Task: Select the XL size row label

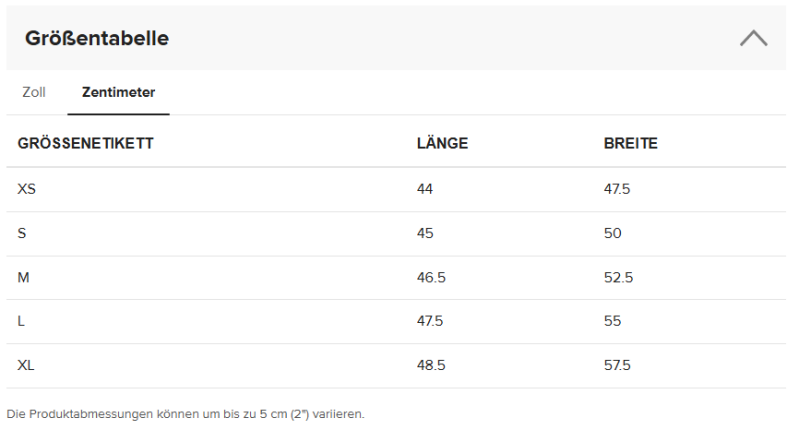Action: pos(27,365)
